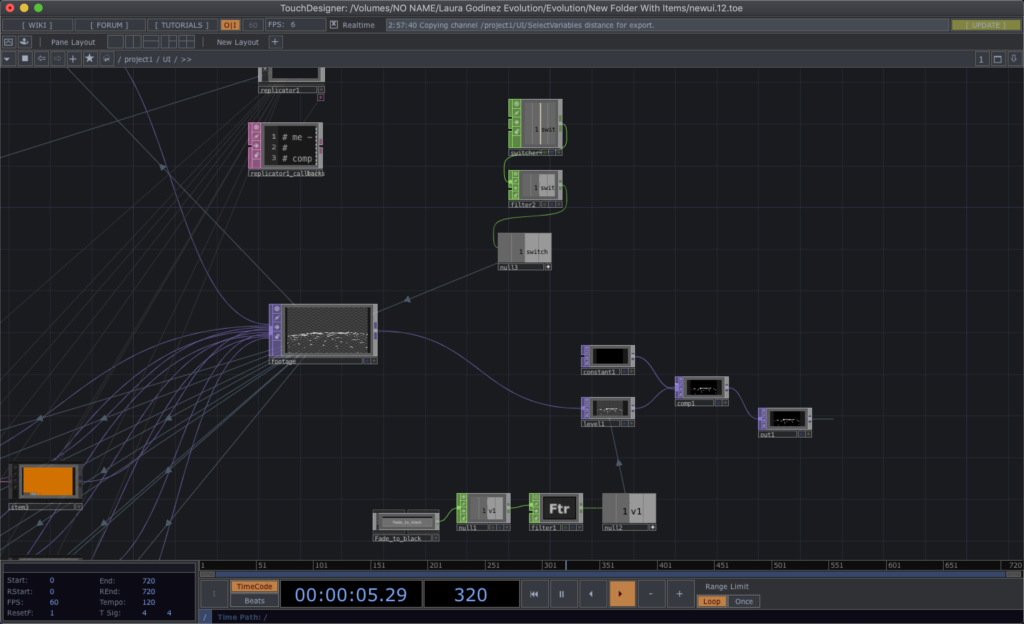This screenshot has height=624, width=1024.
Task: Click the Tempo value 120
Action: [149, 602]
